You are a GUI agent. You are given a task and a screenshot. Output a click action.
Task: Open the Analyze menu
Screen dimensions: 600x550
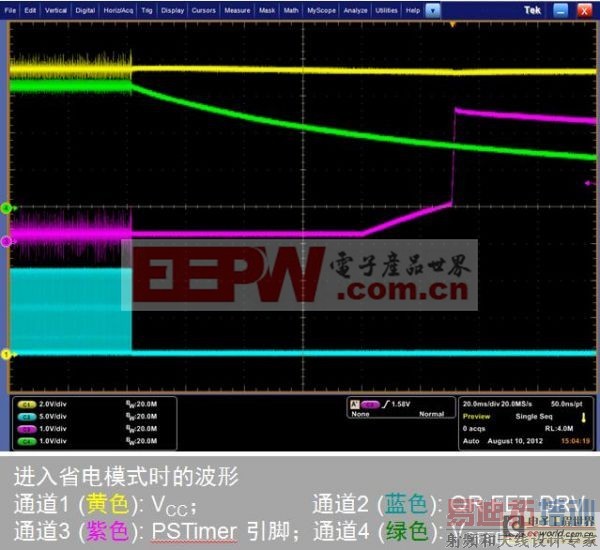coord(355,10)
